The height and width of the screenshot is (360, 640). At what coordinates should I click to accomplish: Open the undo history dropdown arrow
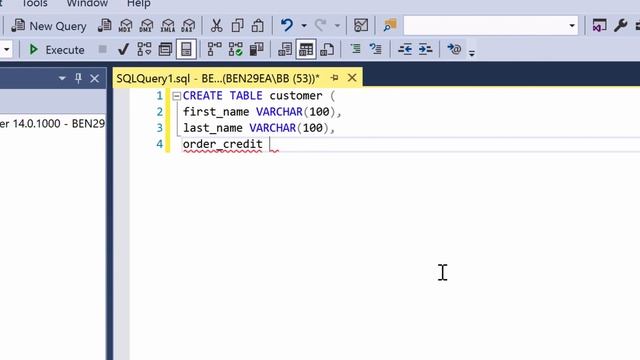pos(304,26)
